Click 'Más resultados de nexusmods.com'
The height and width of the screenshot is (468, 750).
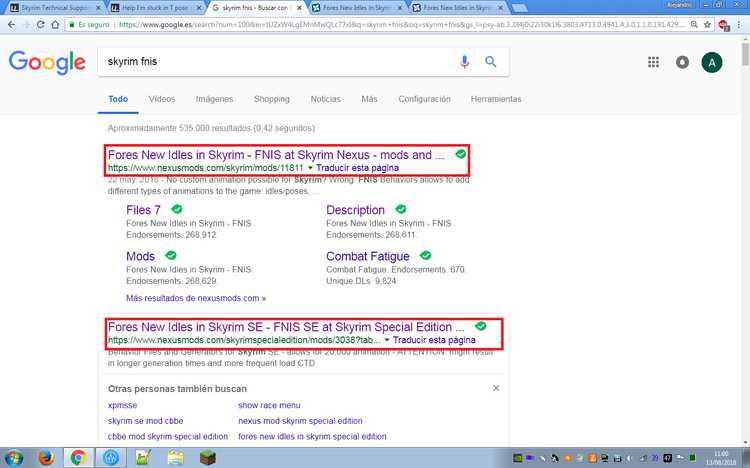pos(196,298)
